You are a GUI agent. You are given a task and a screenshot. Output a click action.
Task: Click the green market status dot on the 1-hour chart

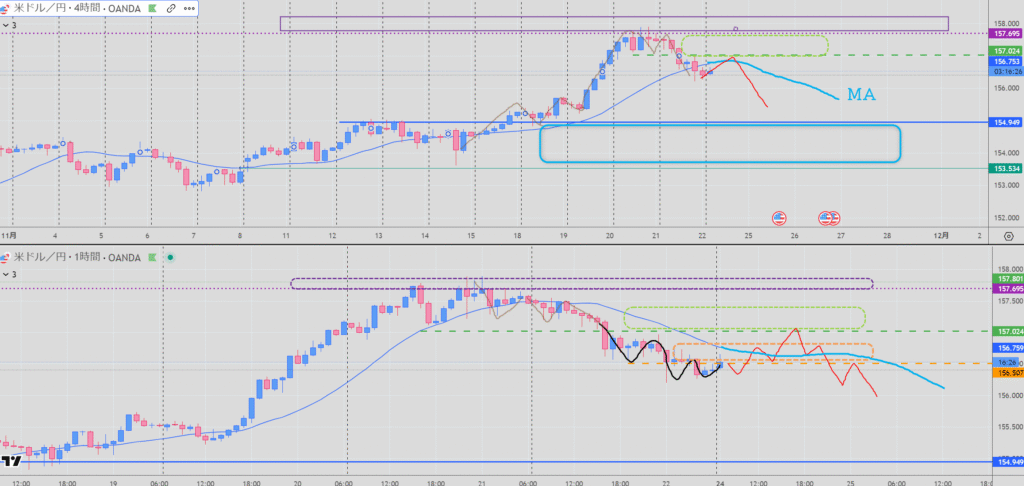point(171,257)
